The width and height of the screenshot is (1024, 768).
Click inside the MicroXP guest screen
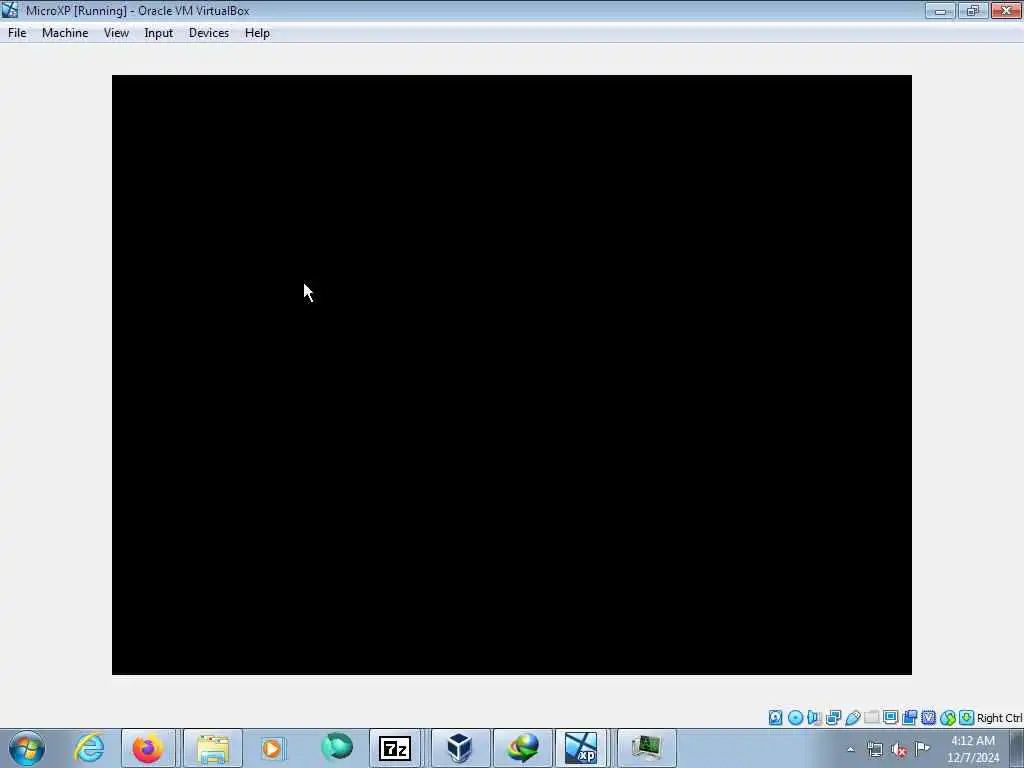[511, 374]
